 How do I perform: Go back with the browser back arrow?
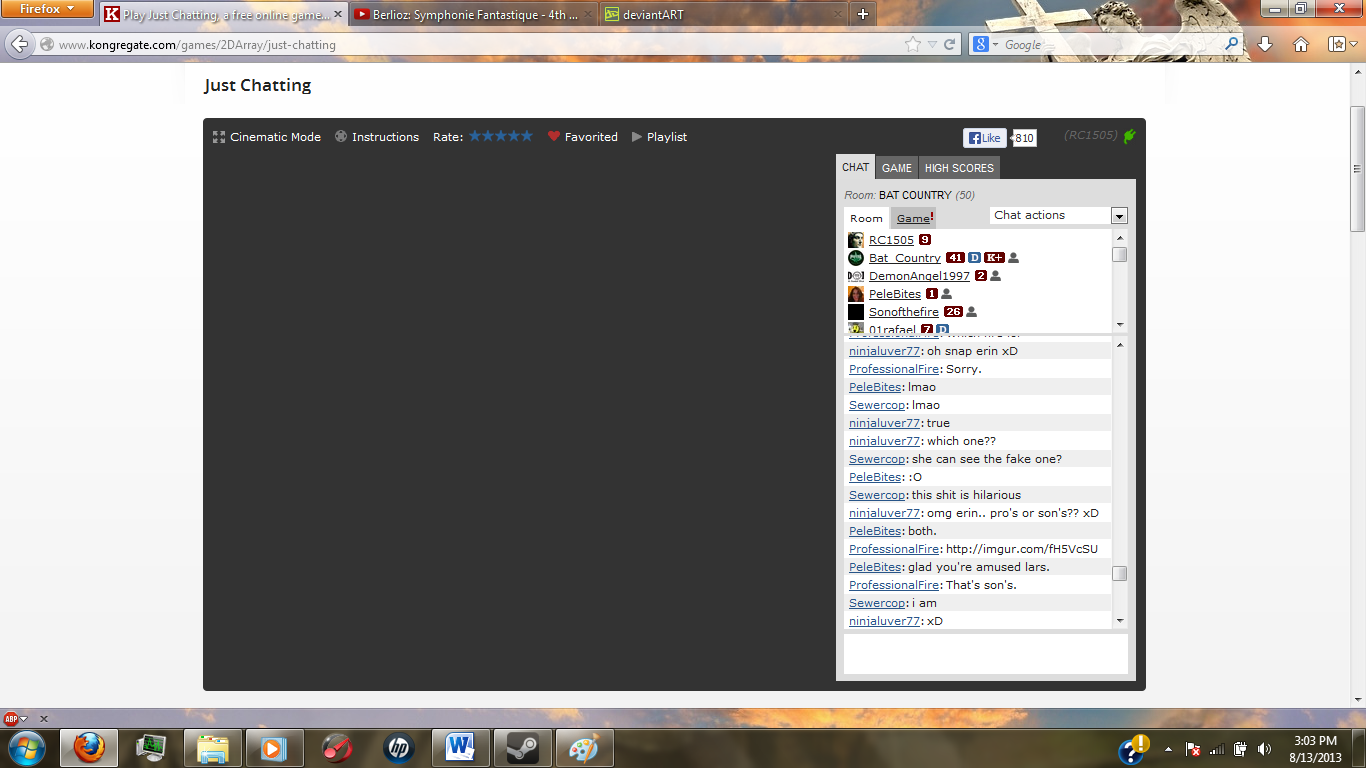(x=20, y=44)
